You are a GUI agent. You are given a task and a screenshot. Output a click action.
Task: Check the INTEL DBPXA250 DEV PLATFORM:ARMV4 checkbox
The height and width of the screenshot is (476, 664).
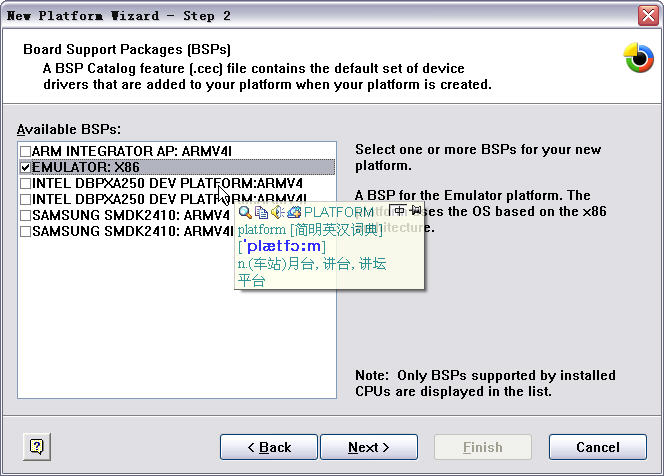click(x=25, y=183)
